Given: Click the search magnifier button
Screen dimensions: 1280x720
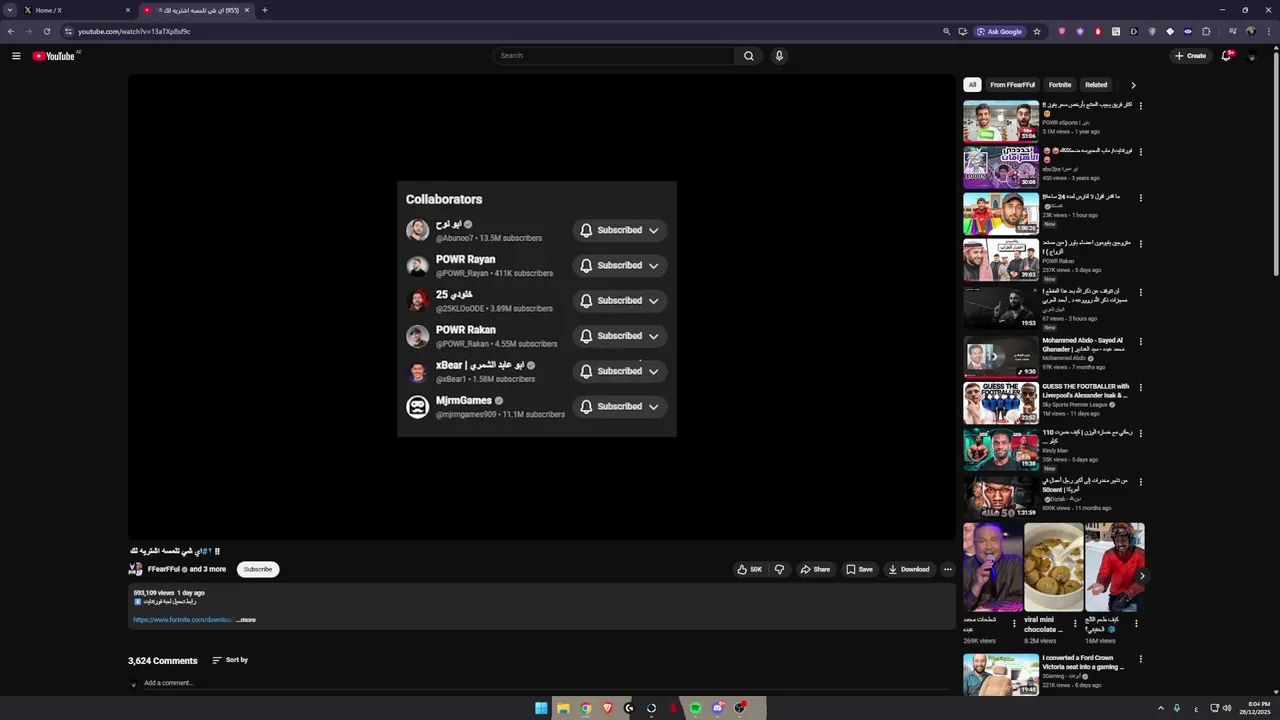Looking at the screenshot, I should pos(748,56).
